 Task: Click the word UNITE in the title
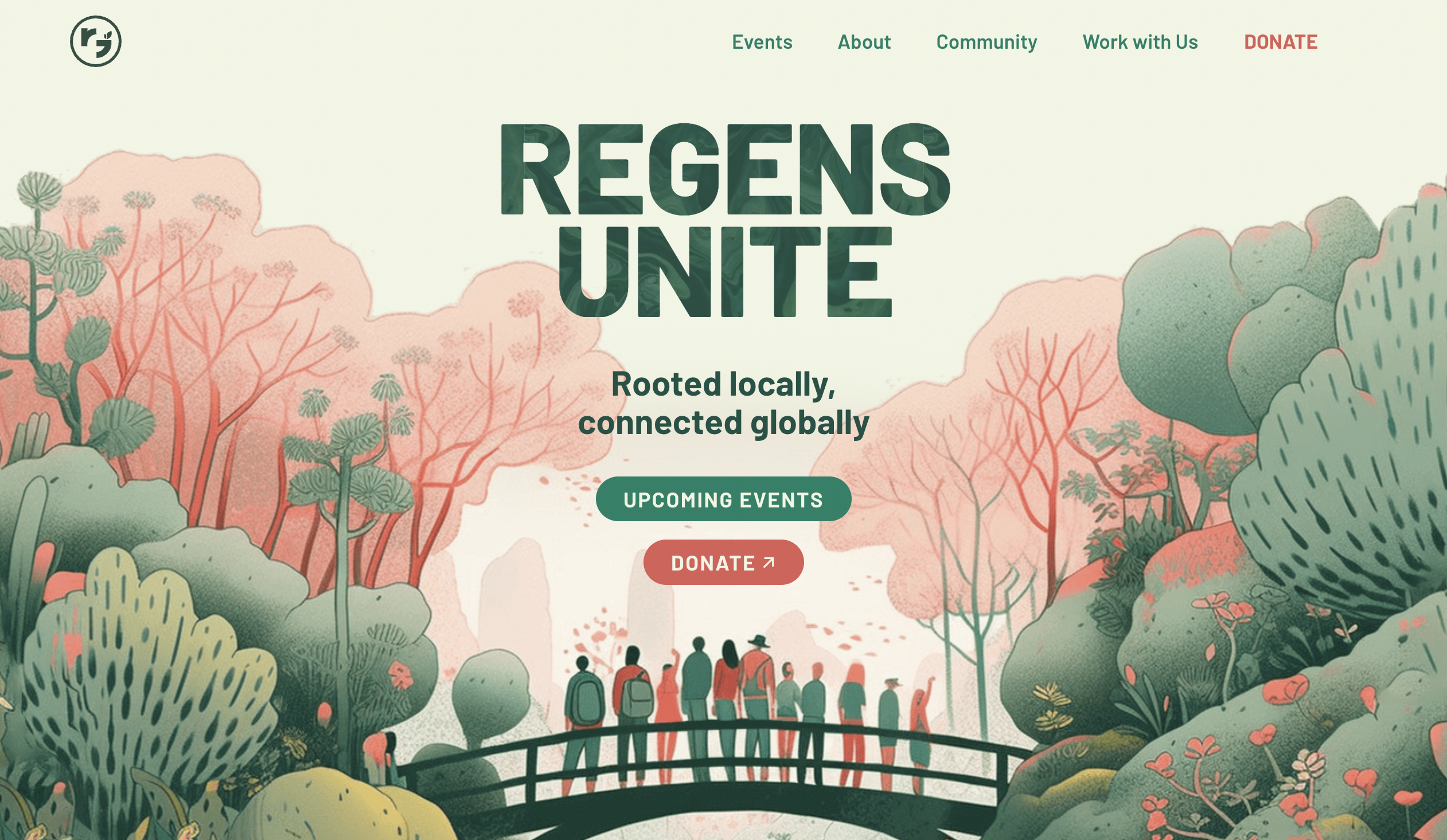(x=725, y=272)
